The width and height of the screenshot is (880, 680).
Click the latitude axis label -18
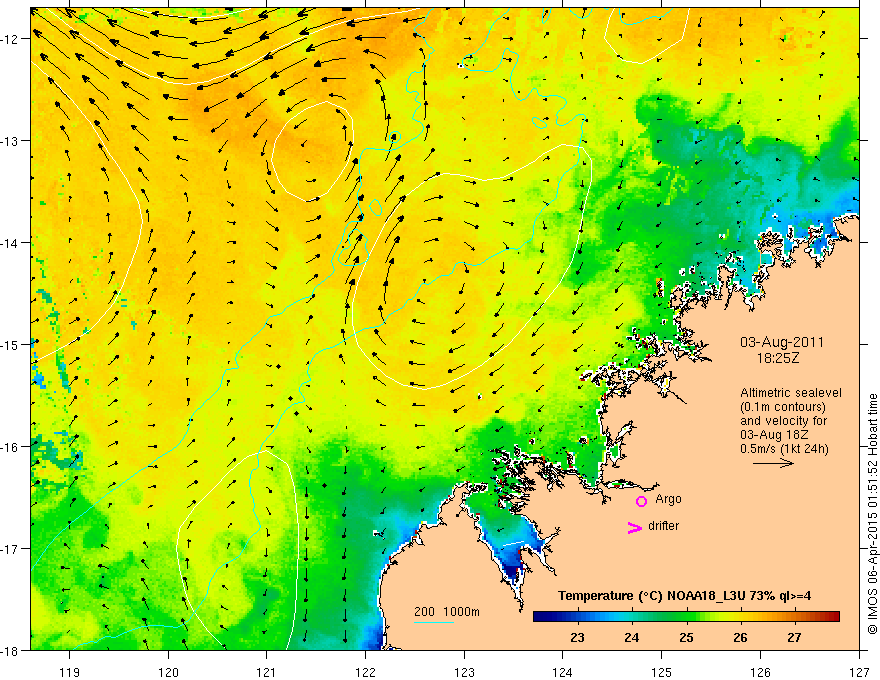coord(10,650)
